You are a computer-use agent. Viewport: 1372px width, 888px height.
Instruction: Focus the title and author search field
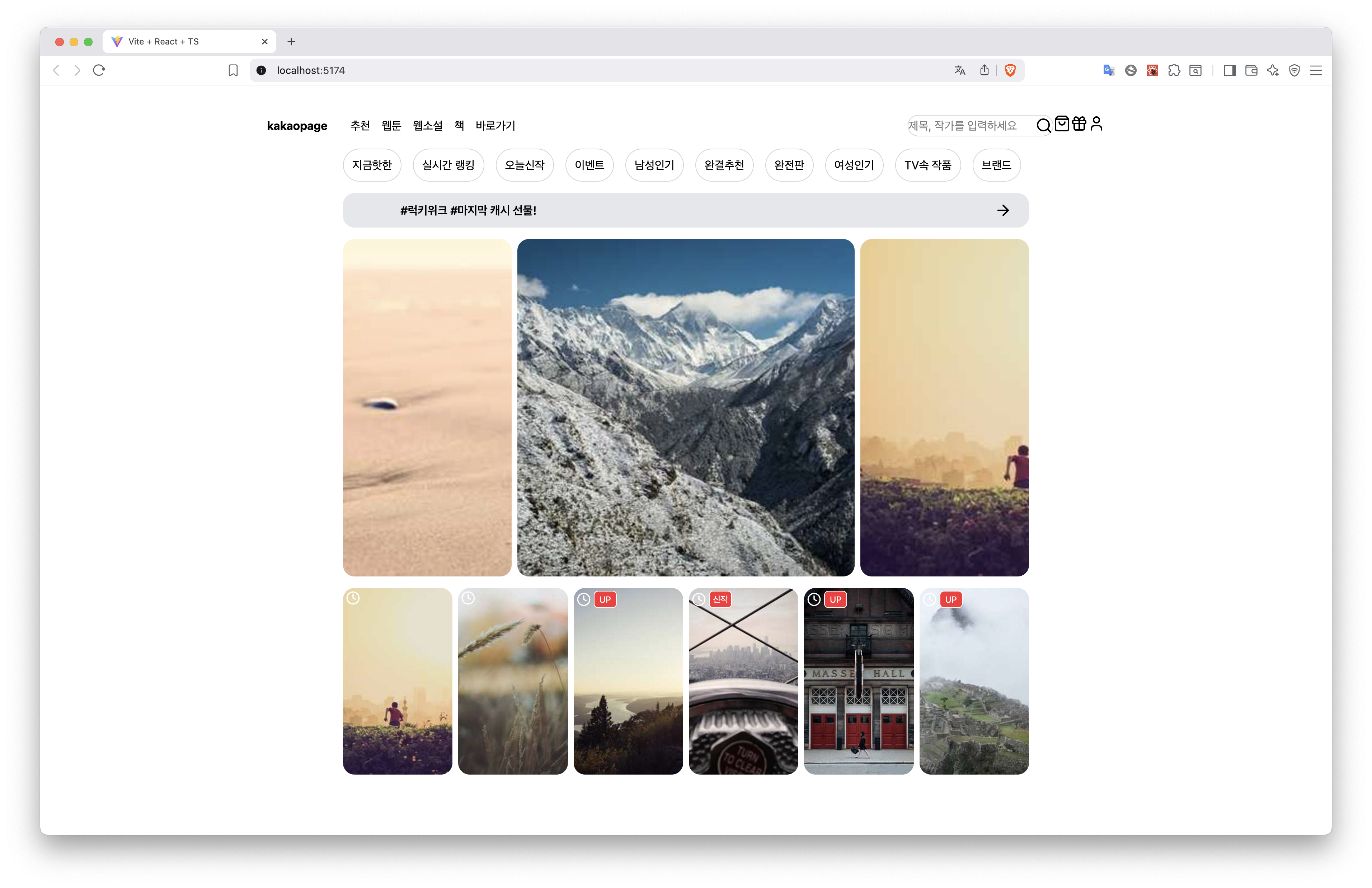click(968, 126)
